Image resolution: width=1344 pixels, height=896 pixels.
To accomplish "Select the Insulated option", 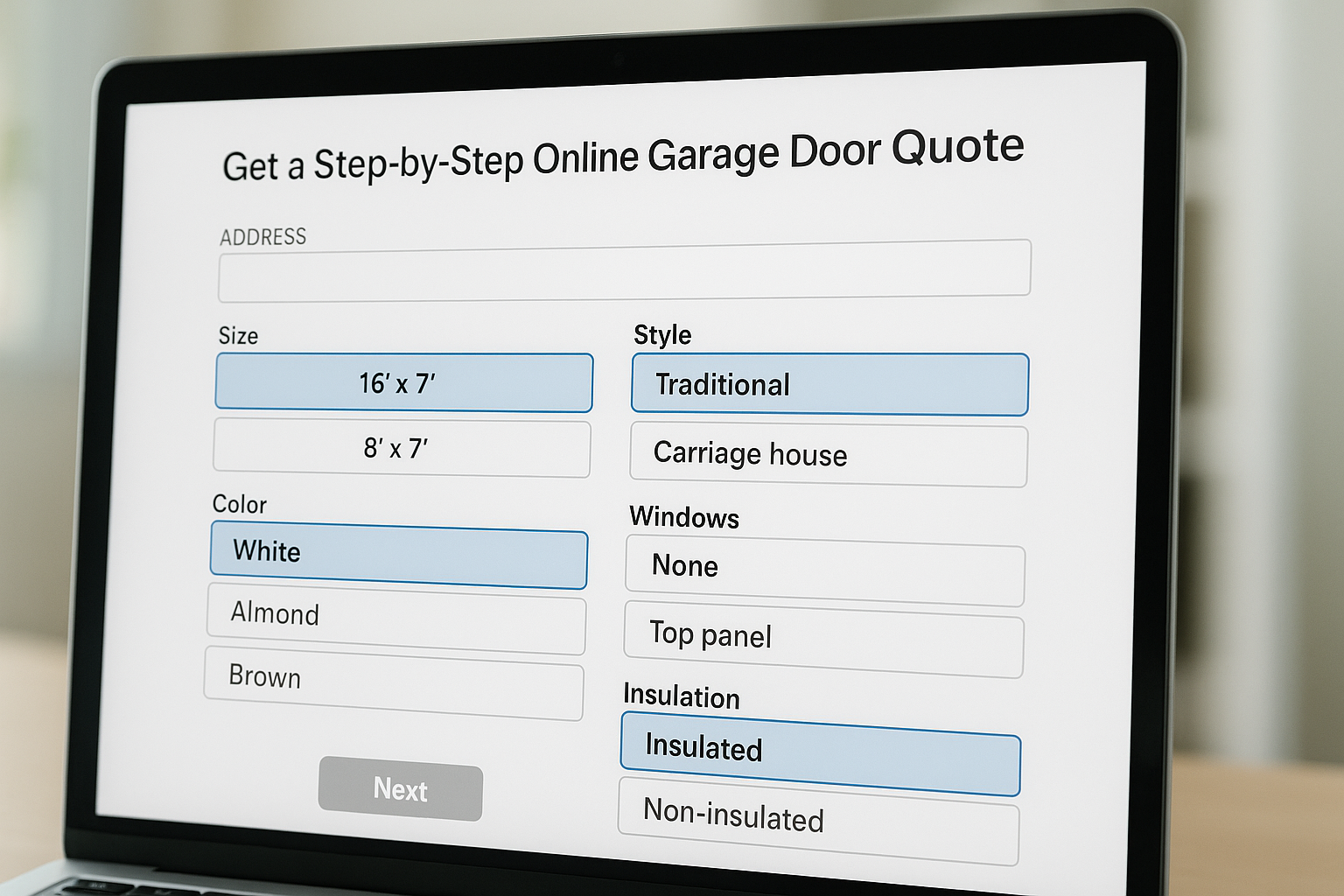I will tap(820, 753).
